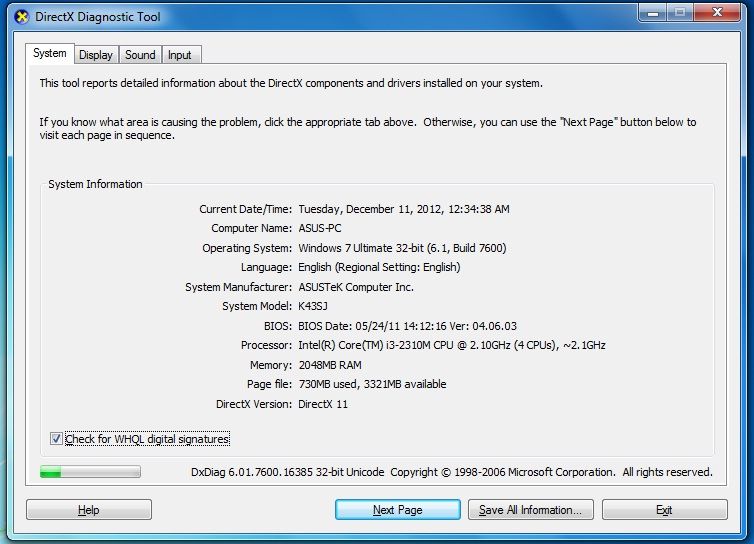Click the Current Date/Time value
Screen dimensions: 754x544
404,209
